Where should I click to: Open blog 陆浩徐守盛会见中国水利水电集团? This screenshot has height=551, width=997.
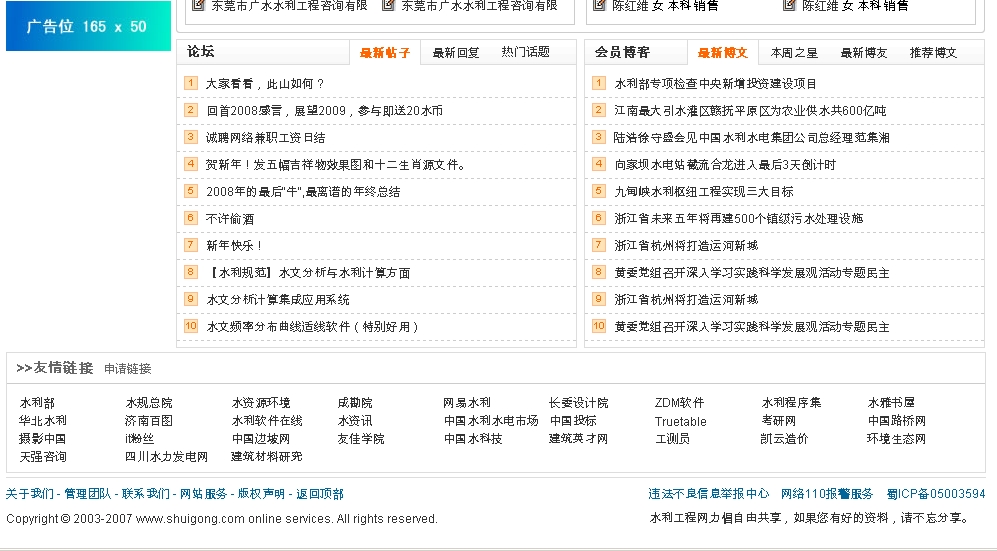pyautogui.click(x=752, y=138)
